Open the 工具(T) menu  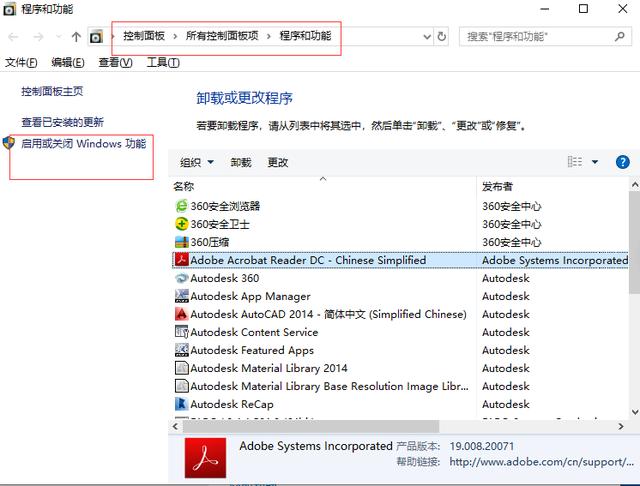point(163,62)
